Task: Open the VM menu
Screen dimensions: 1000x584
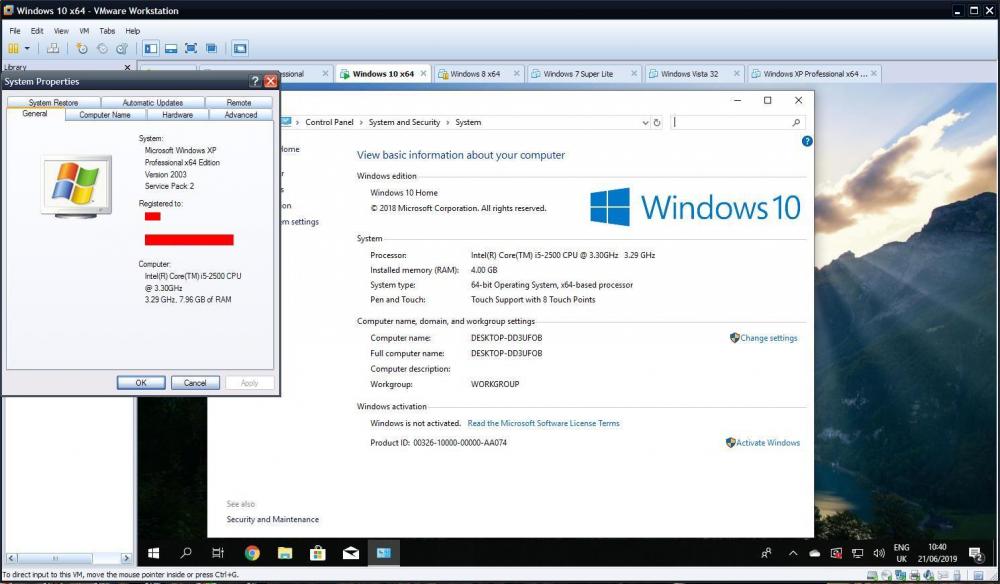Action: tap(84, 31)
